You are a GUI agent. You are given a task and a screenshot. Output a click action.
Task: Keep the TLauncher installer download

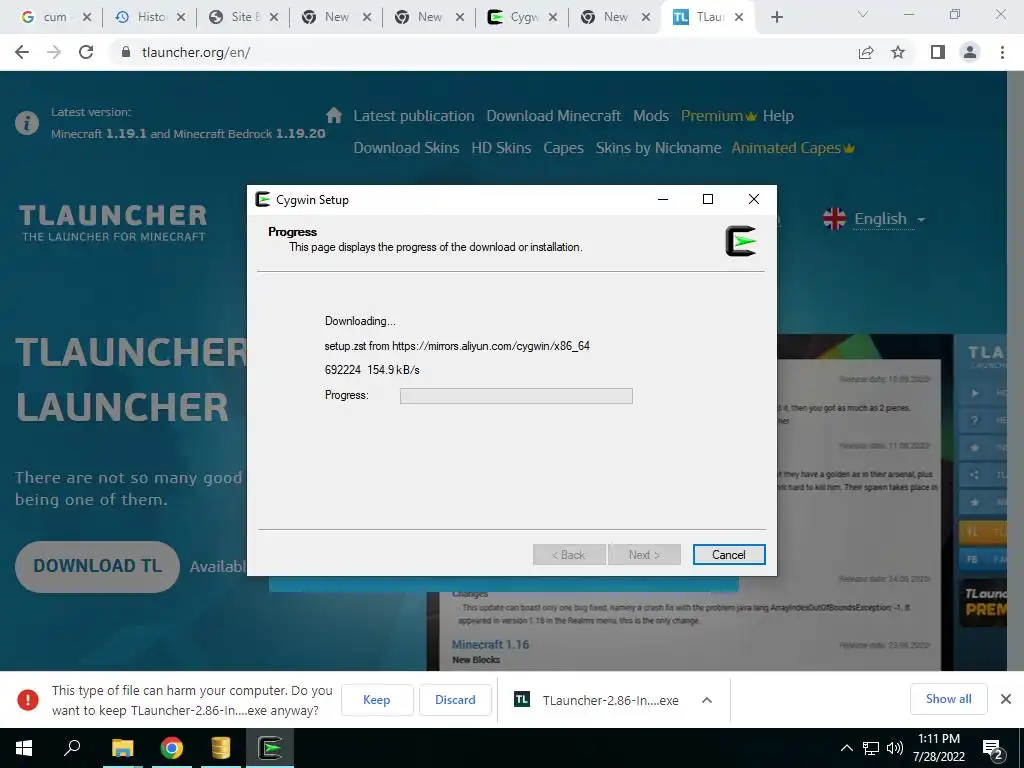point(377,699)
